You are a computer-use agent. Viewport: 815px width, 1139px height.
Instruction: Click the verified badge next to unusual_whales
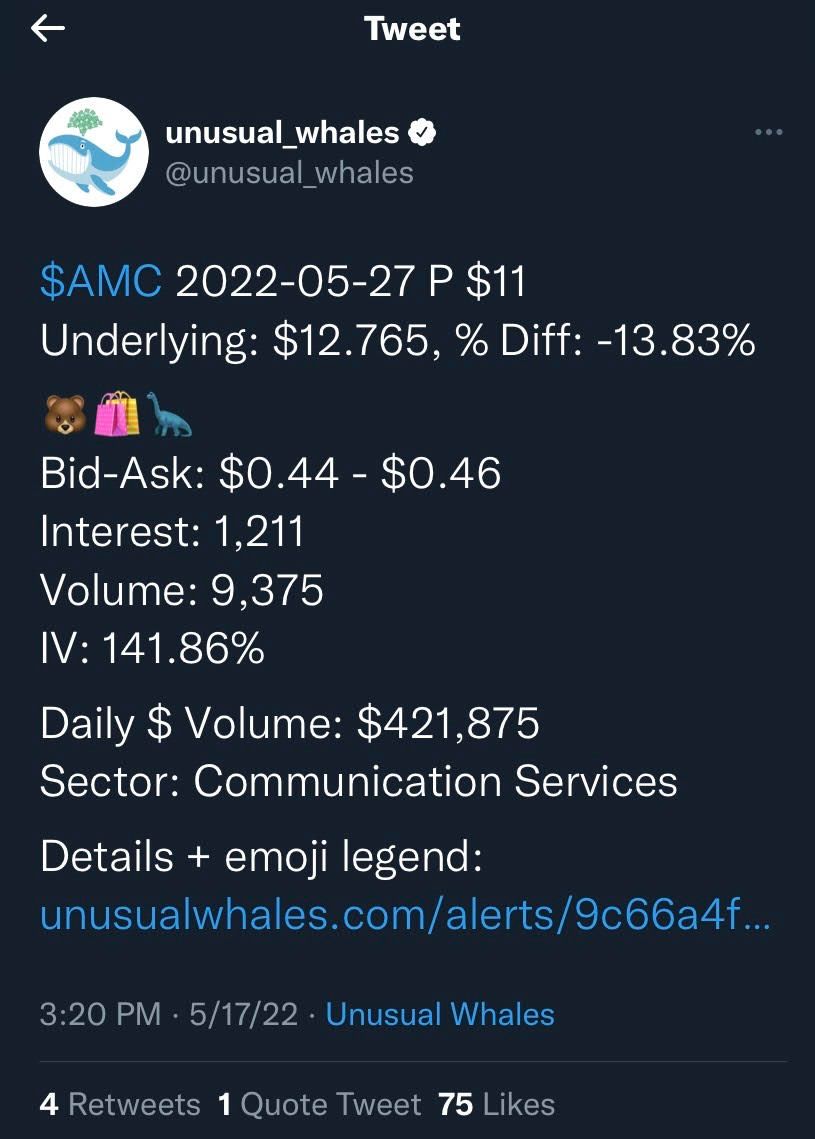click(x=423, y=131)
